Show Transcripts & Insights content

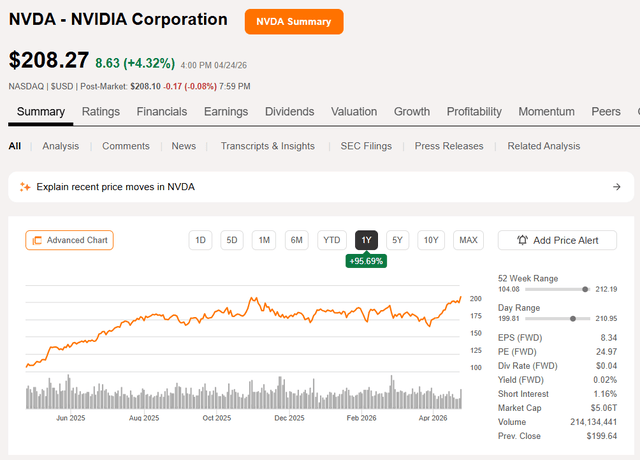click(x=267, y=146)
